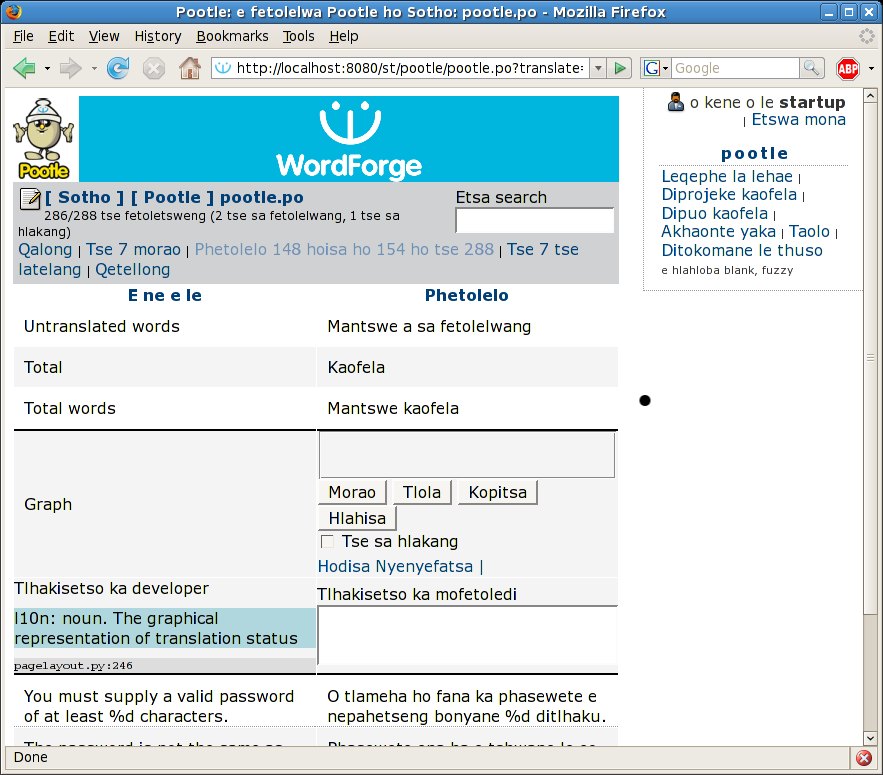Screen dimensions: 883x775
Task: Click the 'Kaofela' translation cell
Action: point(467,367)
